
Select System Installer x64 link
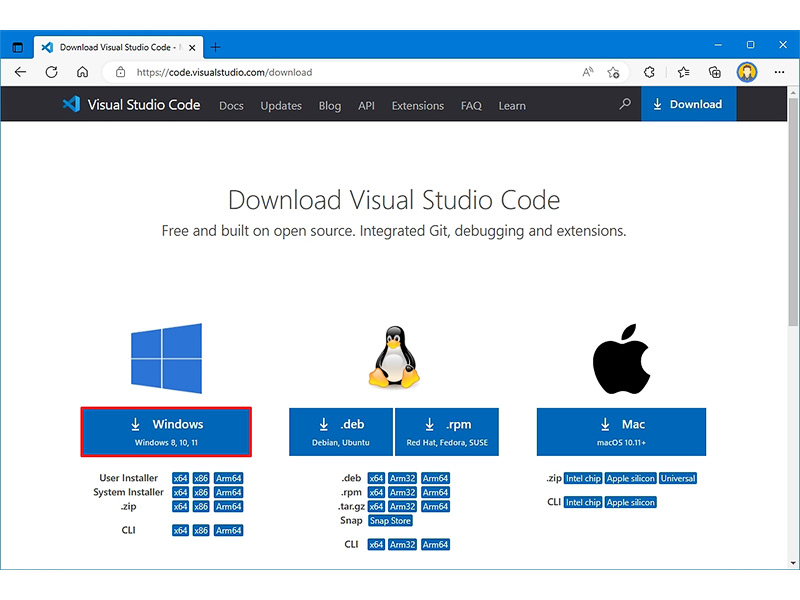click(180, 492)
